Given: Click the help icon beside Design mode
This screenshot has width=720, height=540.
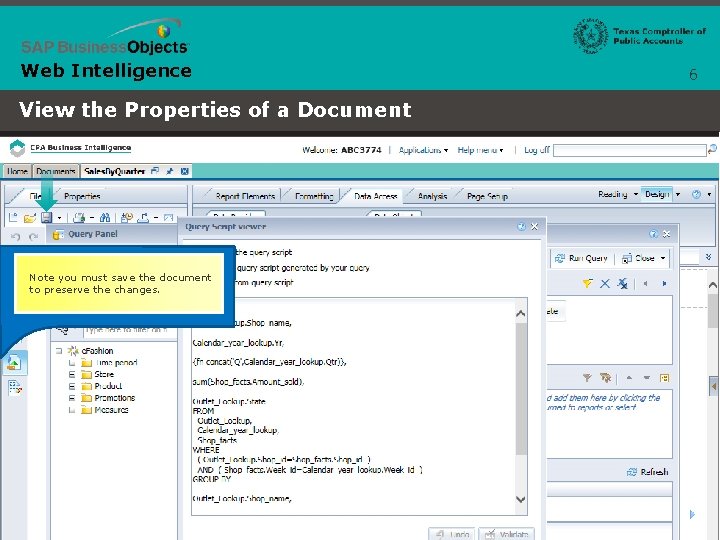Looking at the screenshot, I should [696, 194].
